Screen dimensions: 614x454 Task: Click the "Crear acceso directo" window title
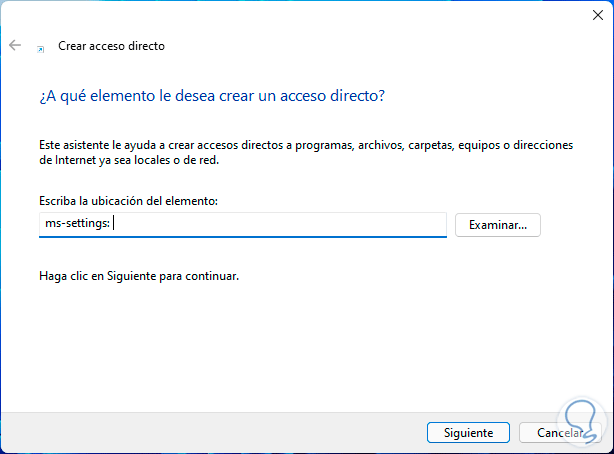(111, 46)
